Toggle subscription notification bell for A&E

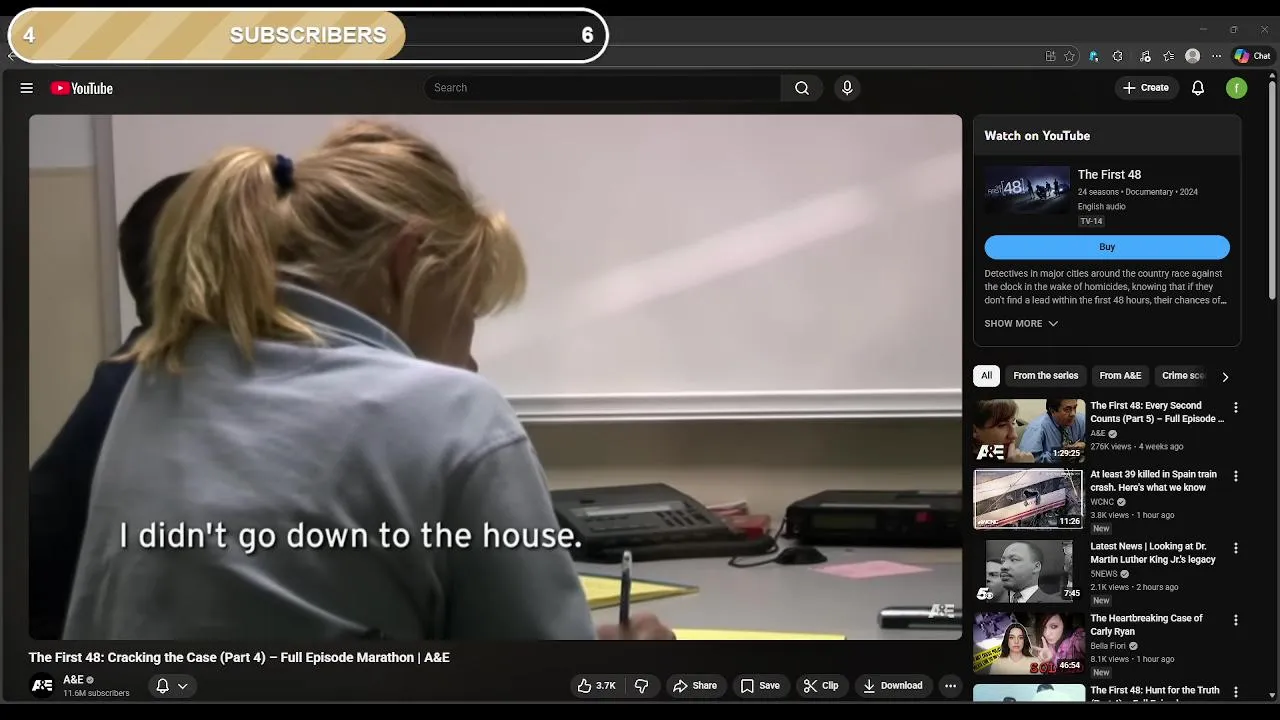162,686
